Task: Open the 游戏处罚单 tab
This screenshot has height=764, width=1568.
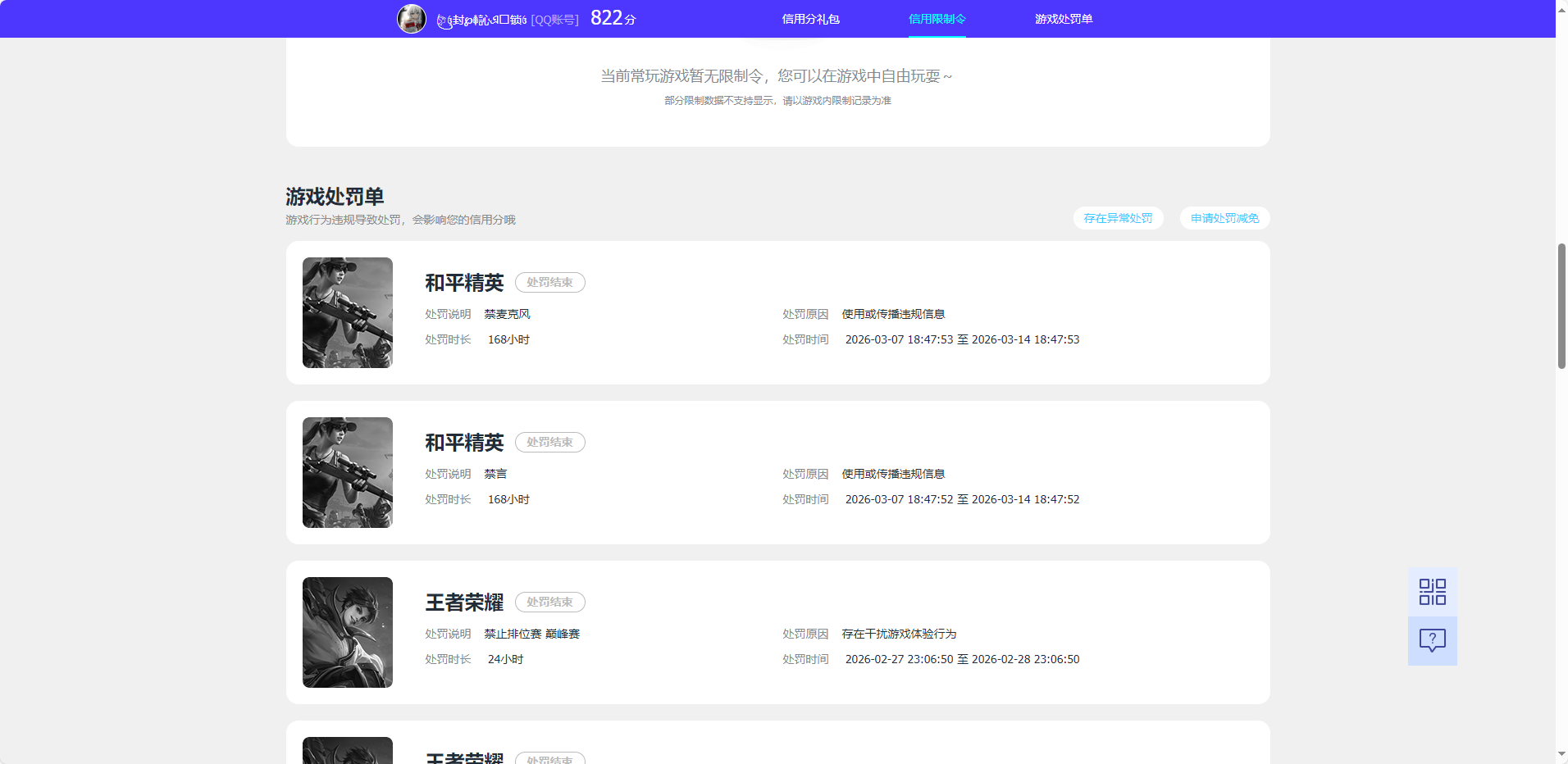Action: pyautogui.click(x=1063, y=19)
